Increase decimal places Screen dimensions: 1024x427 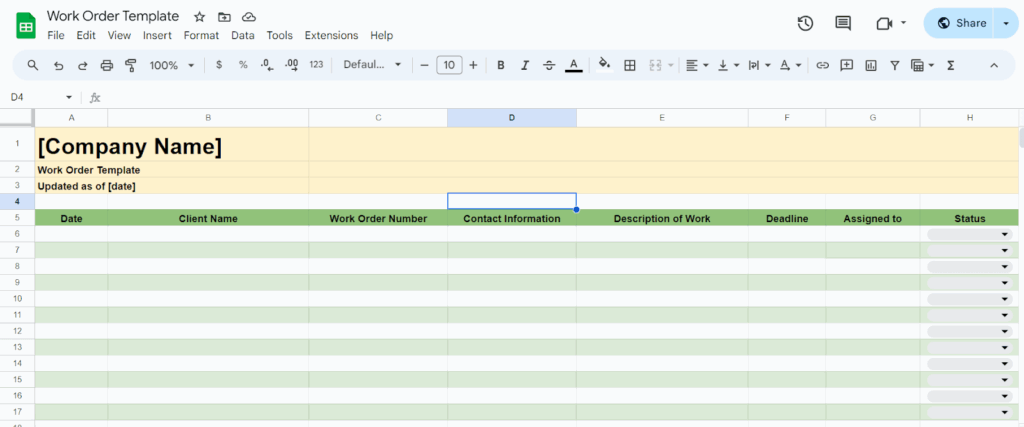click(x=291, y=65)
